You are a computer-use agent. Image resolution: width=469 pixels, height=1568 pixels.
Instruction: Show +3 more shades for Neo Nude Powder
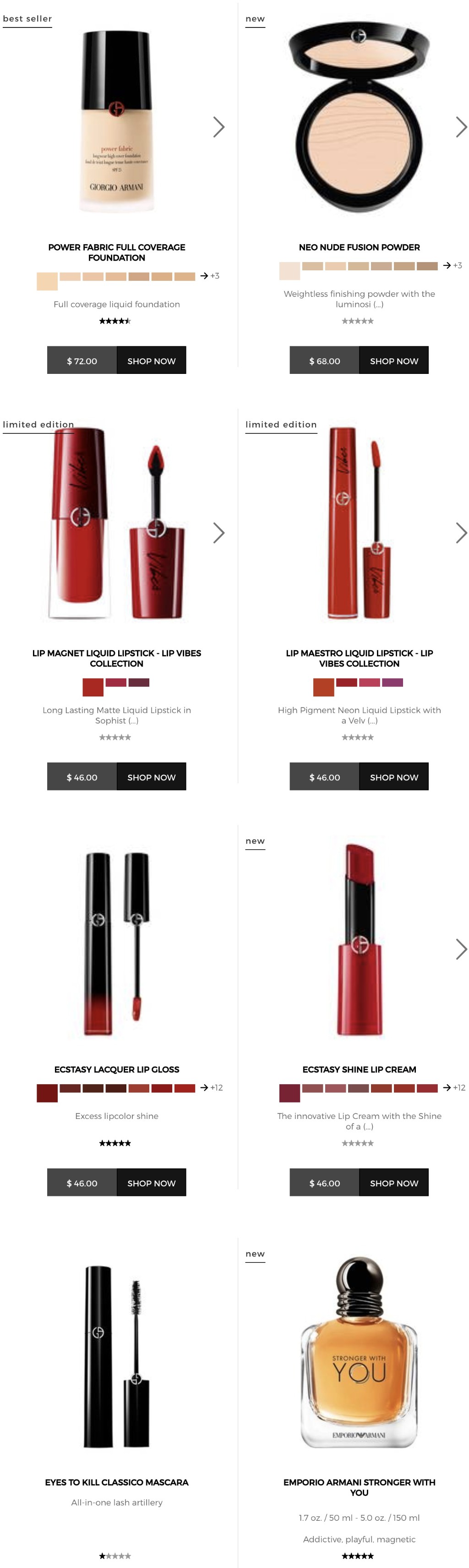[453, 265]
